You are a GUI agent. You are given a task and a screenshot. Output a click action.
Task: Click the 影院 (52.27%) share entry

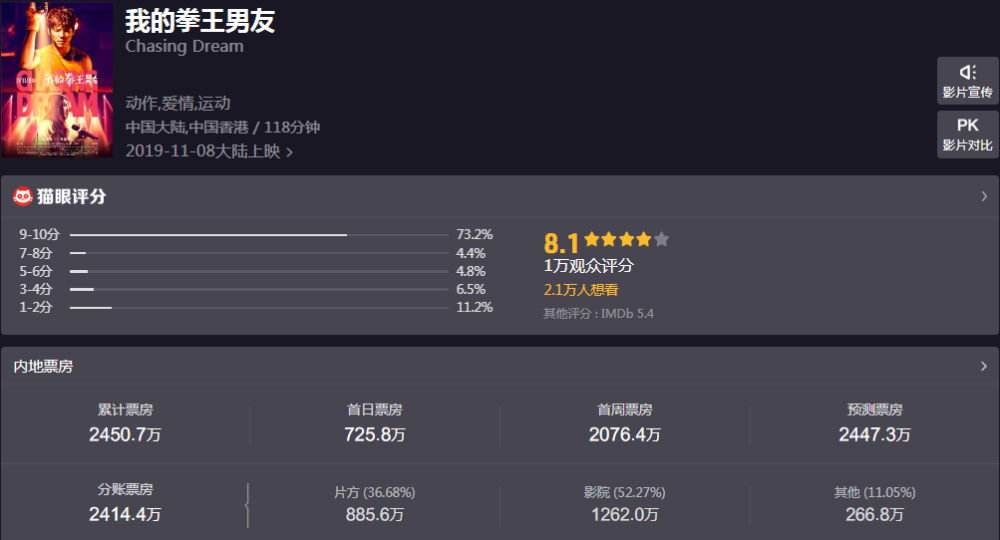point(625,504)
